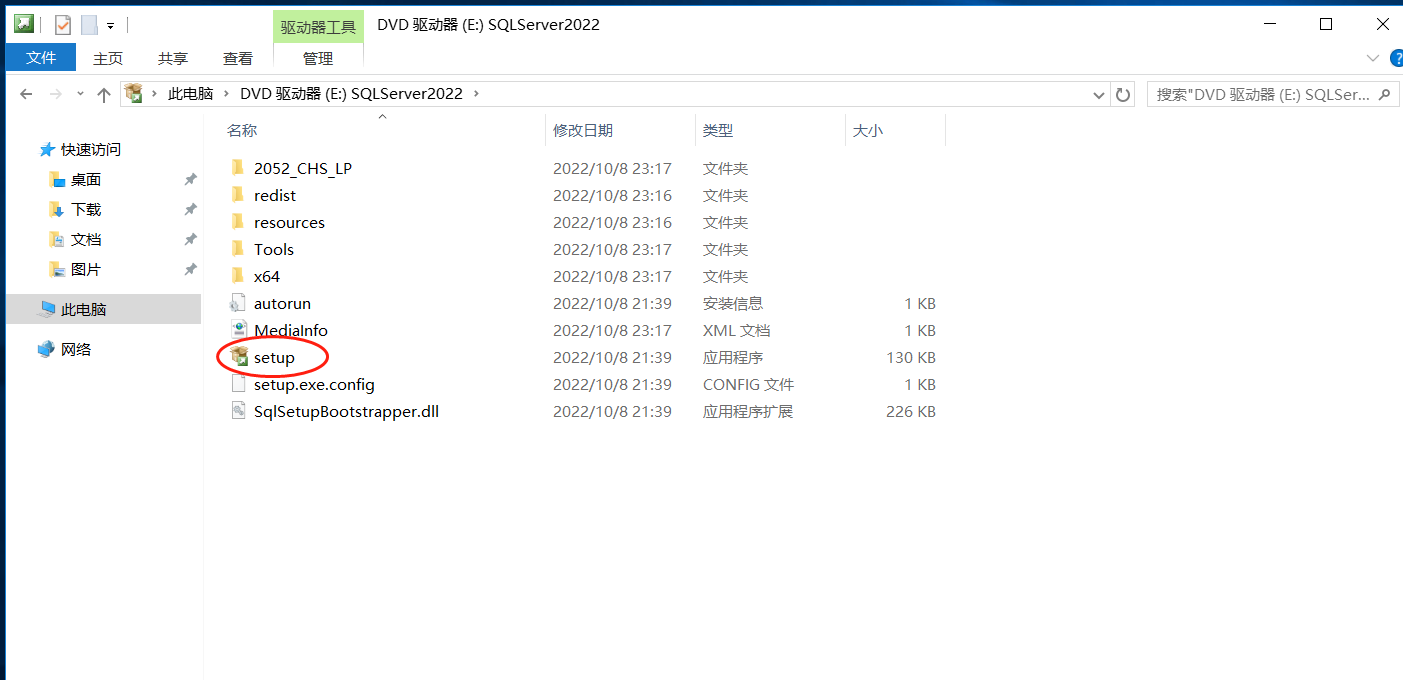Select the file name SqlSetupBootstrapper.dll
1403x680 pixels.
pyautogui.click(x=346, y=411)
